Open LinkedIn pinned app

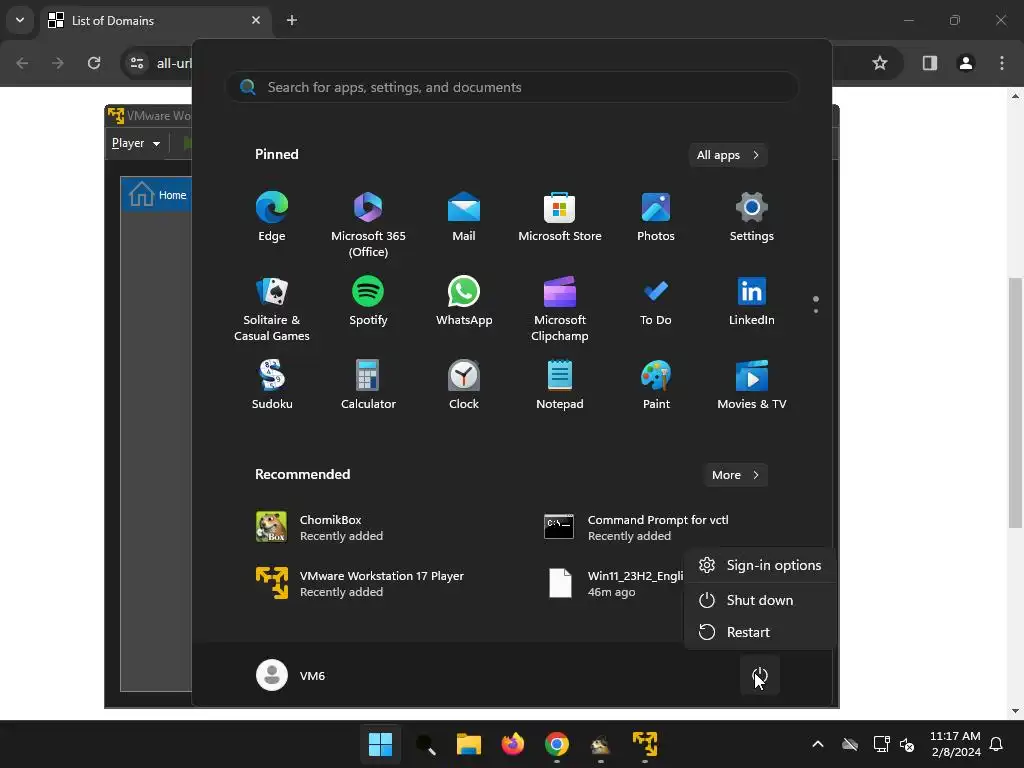coord(752,301)
